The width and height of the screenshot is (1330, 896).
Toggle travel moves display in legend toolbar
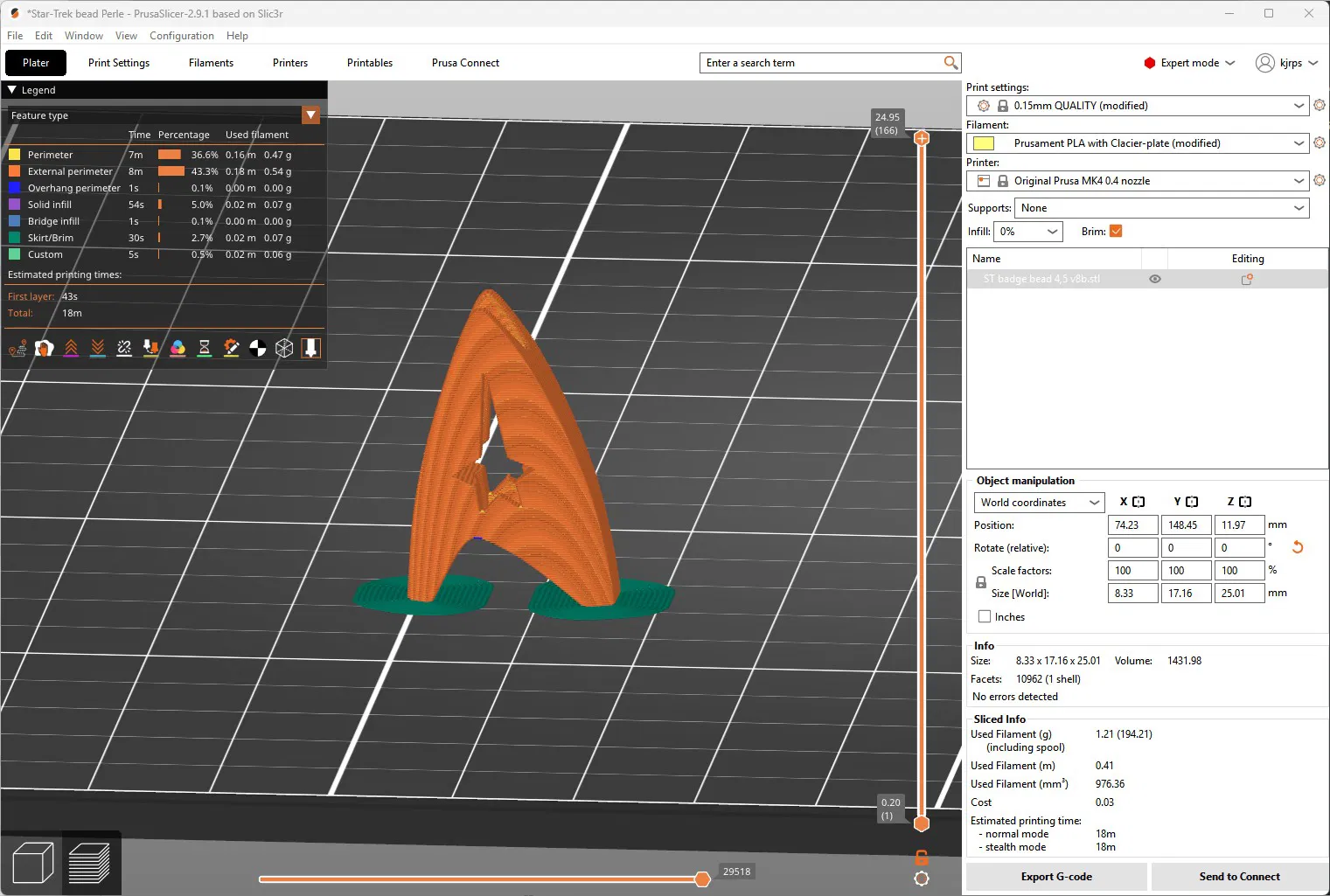point(17,349)
